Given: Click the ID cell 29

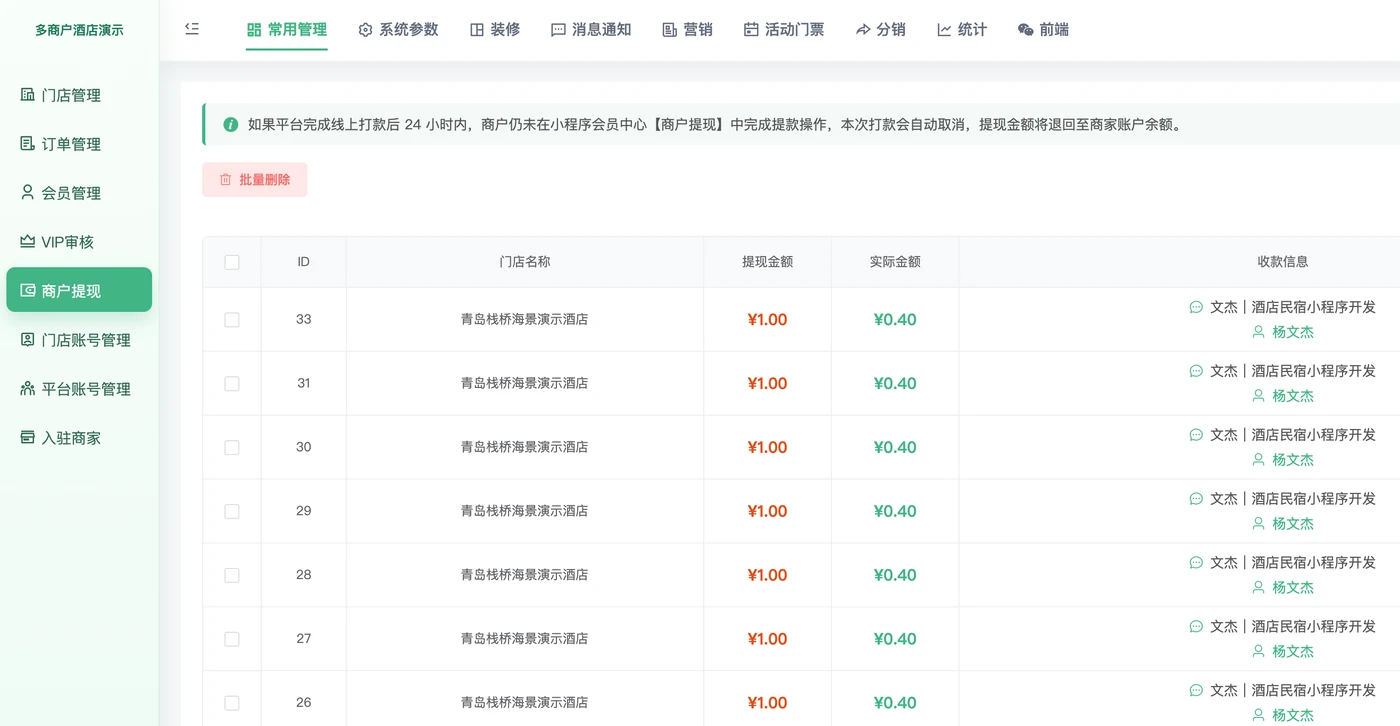Looking at the screenshot, I should (x=304, y=511).
